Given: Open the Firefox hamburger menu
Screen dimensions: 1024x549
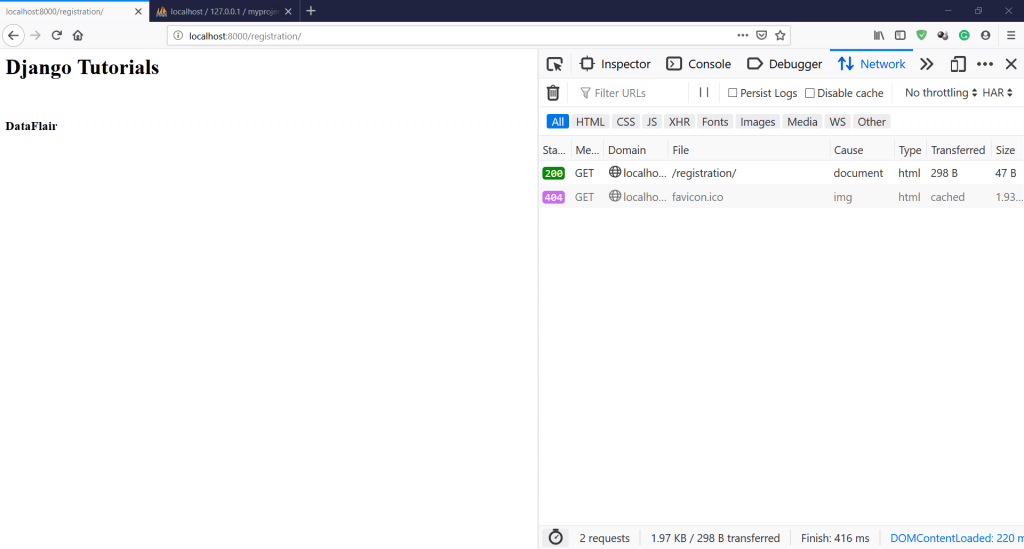Looking at the screenshot, I should pyautogui.click(x=1011, y=35).
